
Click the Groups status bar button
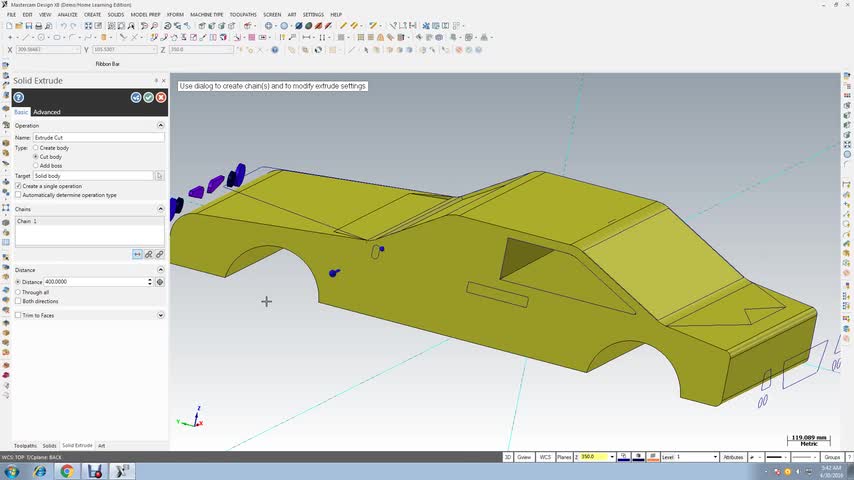click(832, 457)
